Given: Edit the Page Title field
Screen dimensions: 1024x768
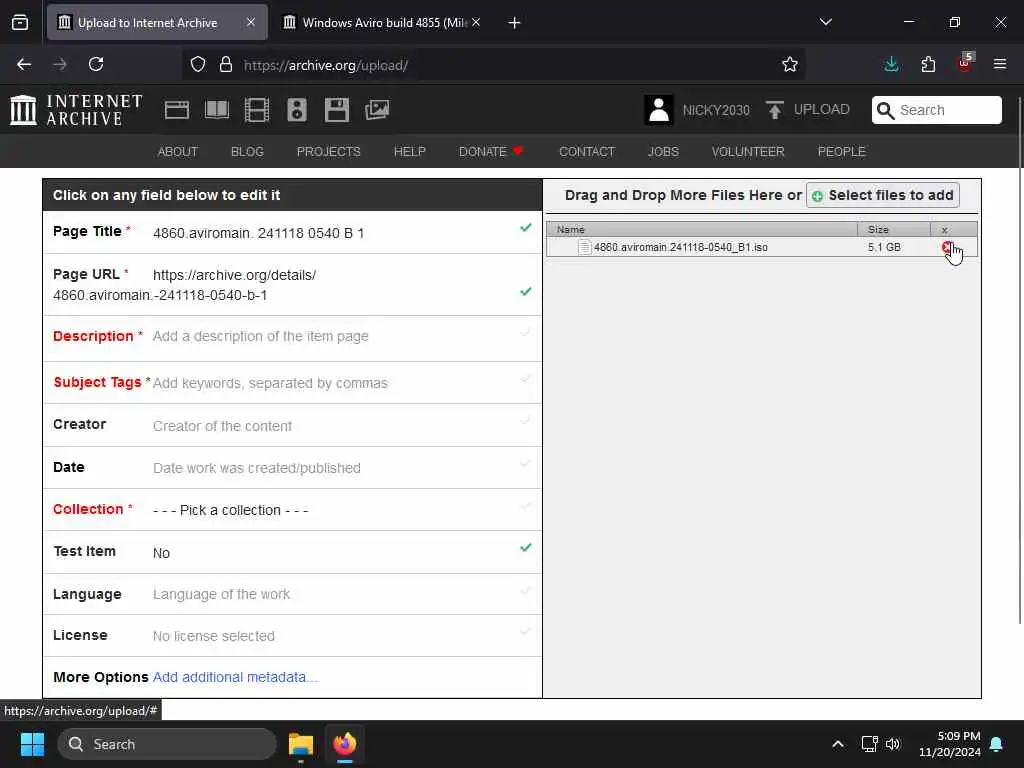Looking at the screenshot, I should pyautogui.click(x=259, y=233).
